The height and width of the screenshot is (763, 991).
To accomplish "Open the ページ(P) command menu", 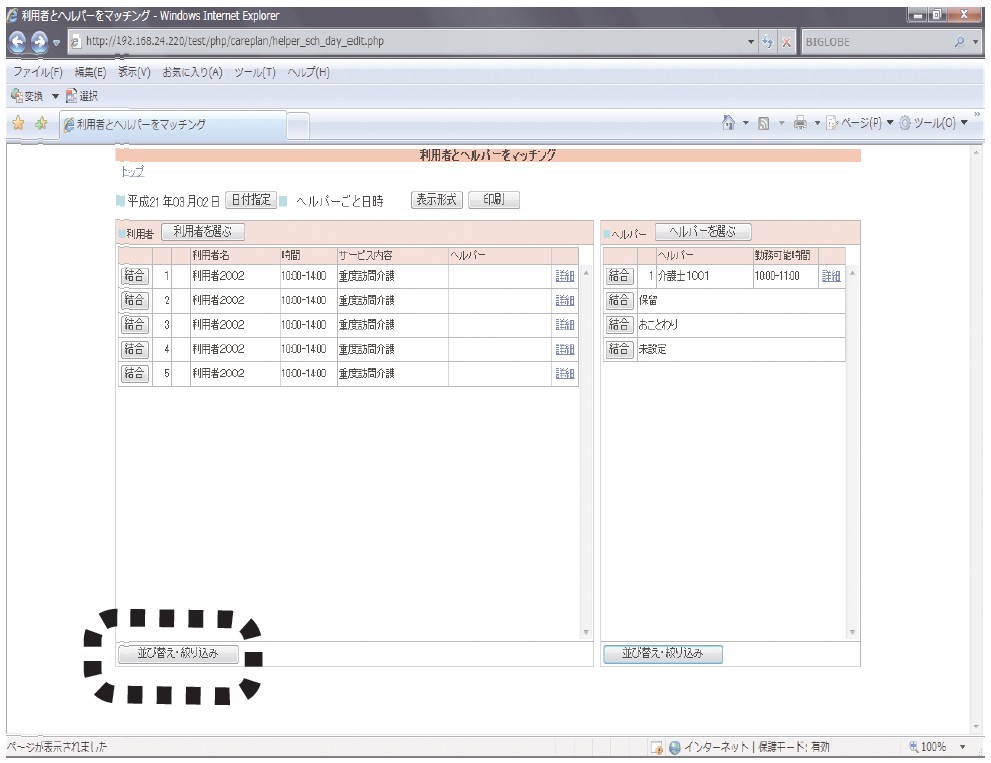I will pos(860,123).
